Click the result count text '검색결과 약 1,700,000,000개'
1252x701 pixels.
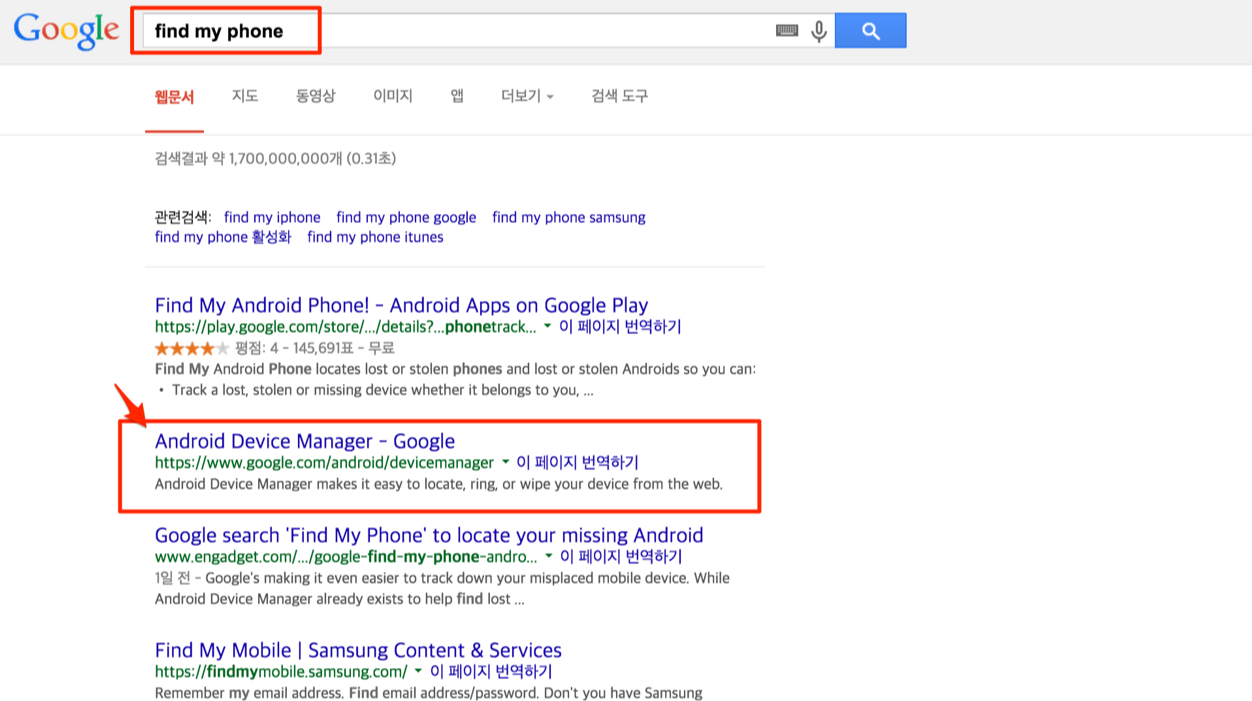coord(249,158)
